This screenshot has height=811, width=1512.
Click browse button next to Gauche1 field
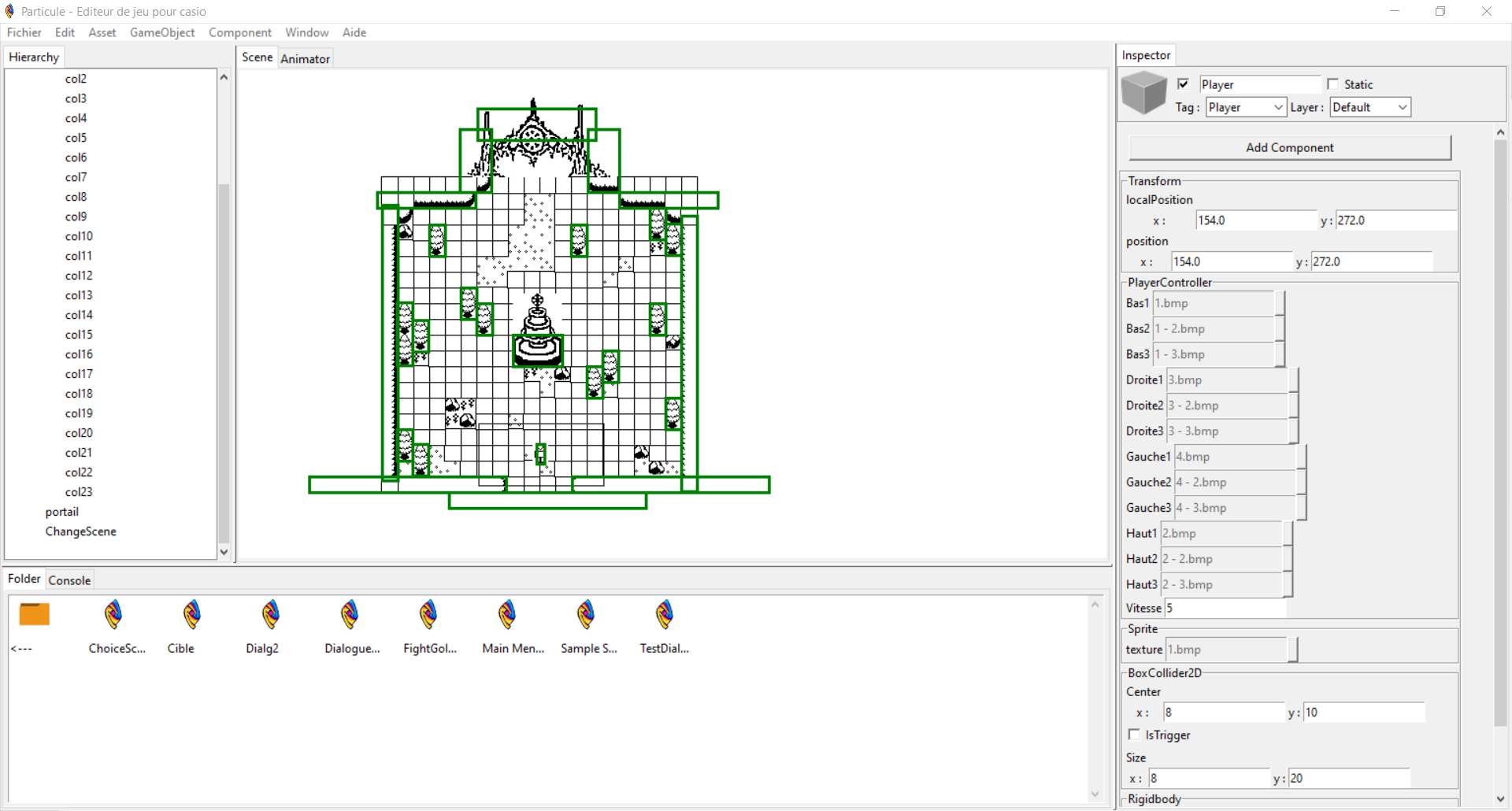click(x=1302, y=457)
